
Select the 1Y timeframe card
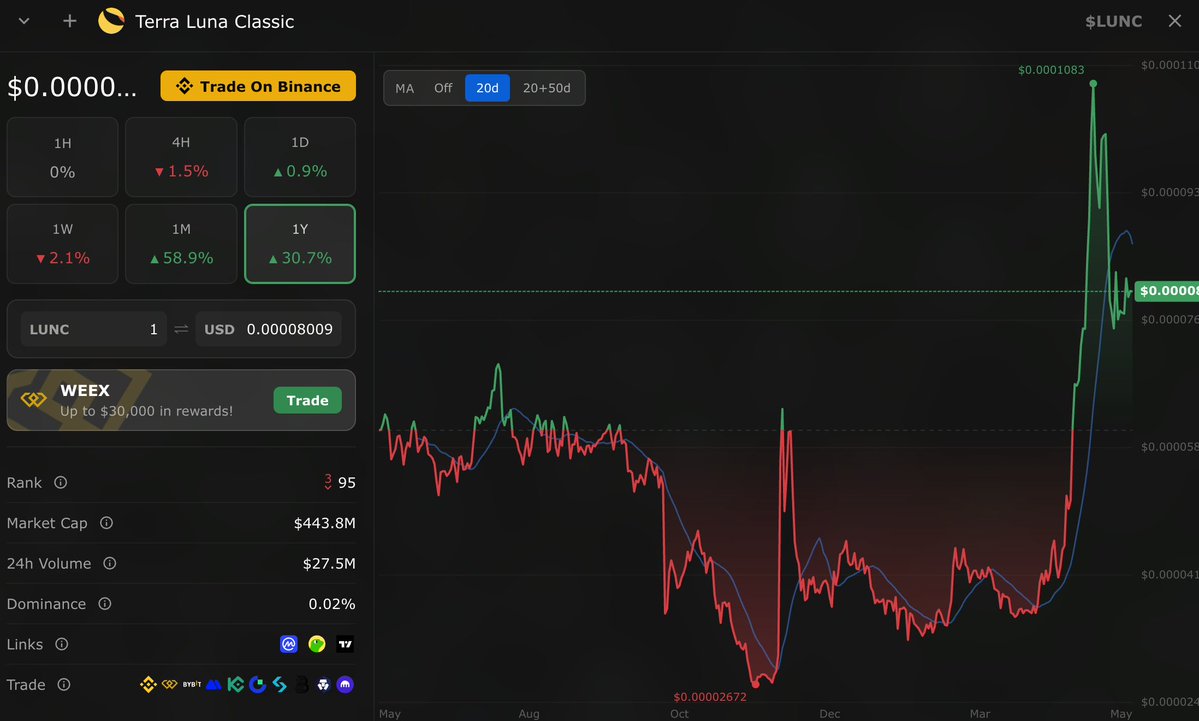click(300, 244)
